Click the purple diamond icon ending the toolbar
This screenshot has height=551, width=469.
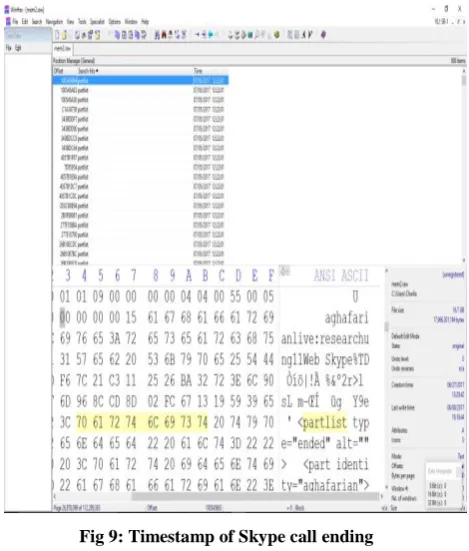pos(324,34)
